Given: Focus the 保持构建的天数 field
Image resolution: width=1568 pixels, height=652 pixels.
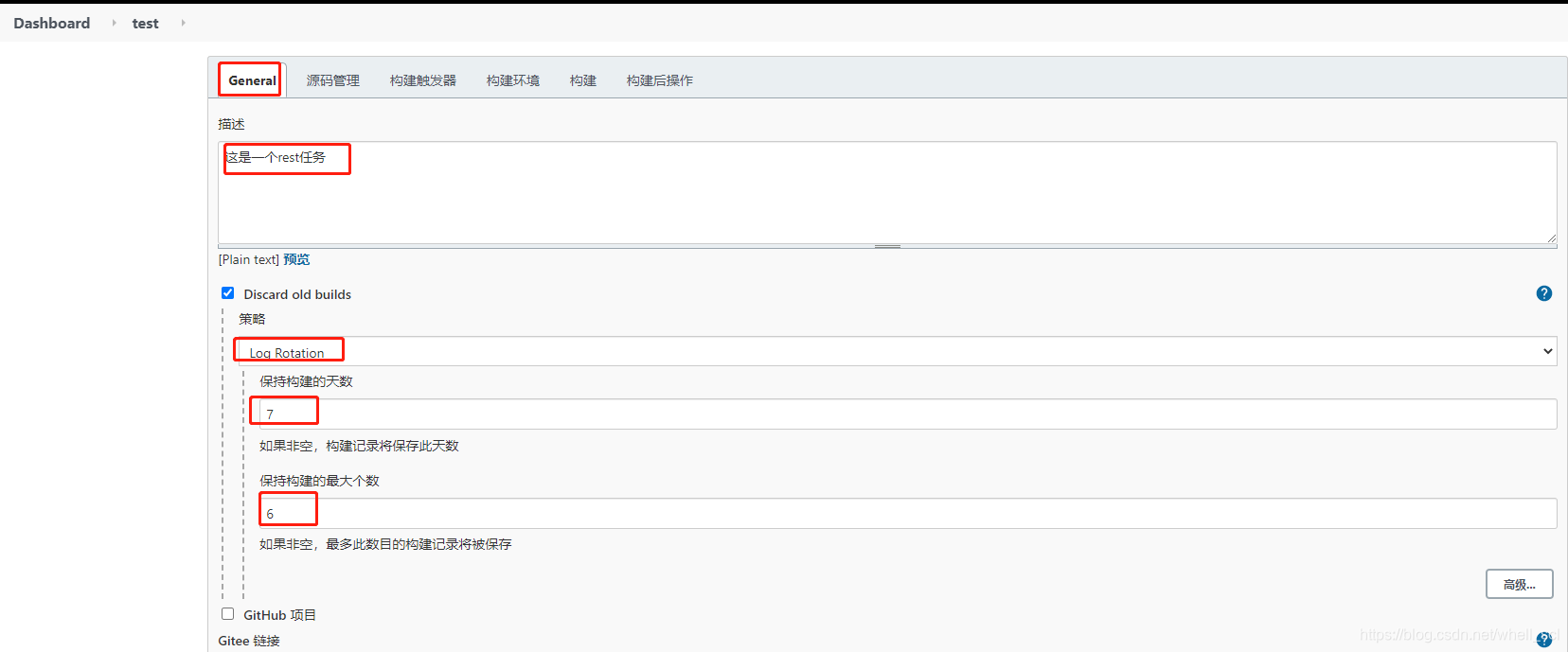Looking at the screenshot, I should point(908,414).
